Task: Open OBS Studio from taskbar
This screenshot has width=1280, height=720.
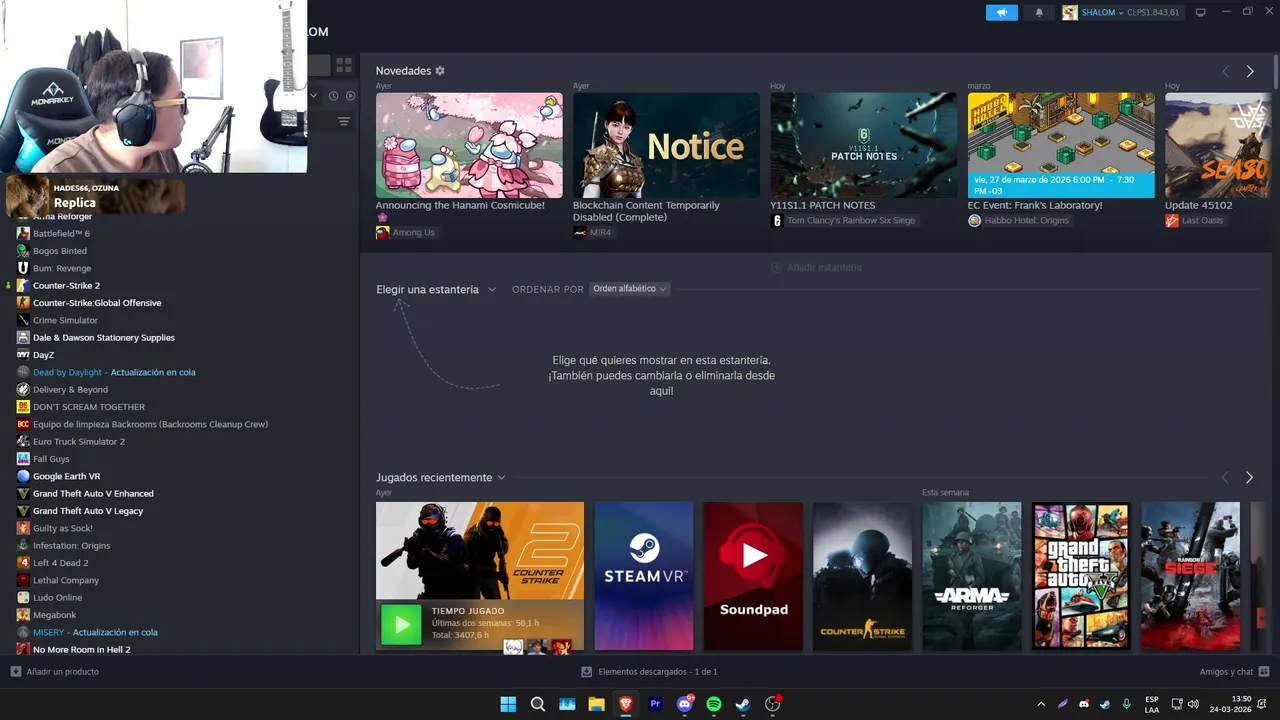Action: tap(772, 704)
